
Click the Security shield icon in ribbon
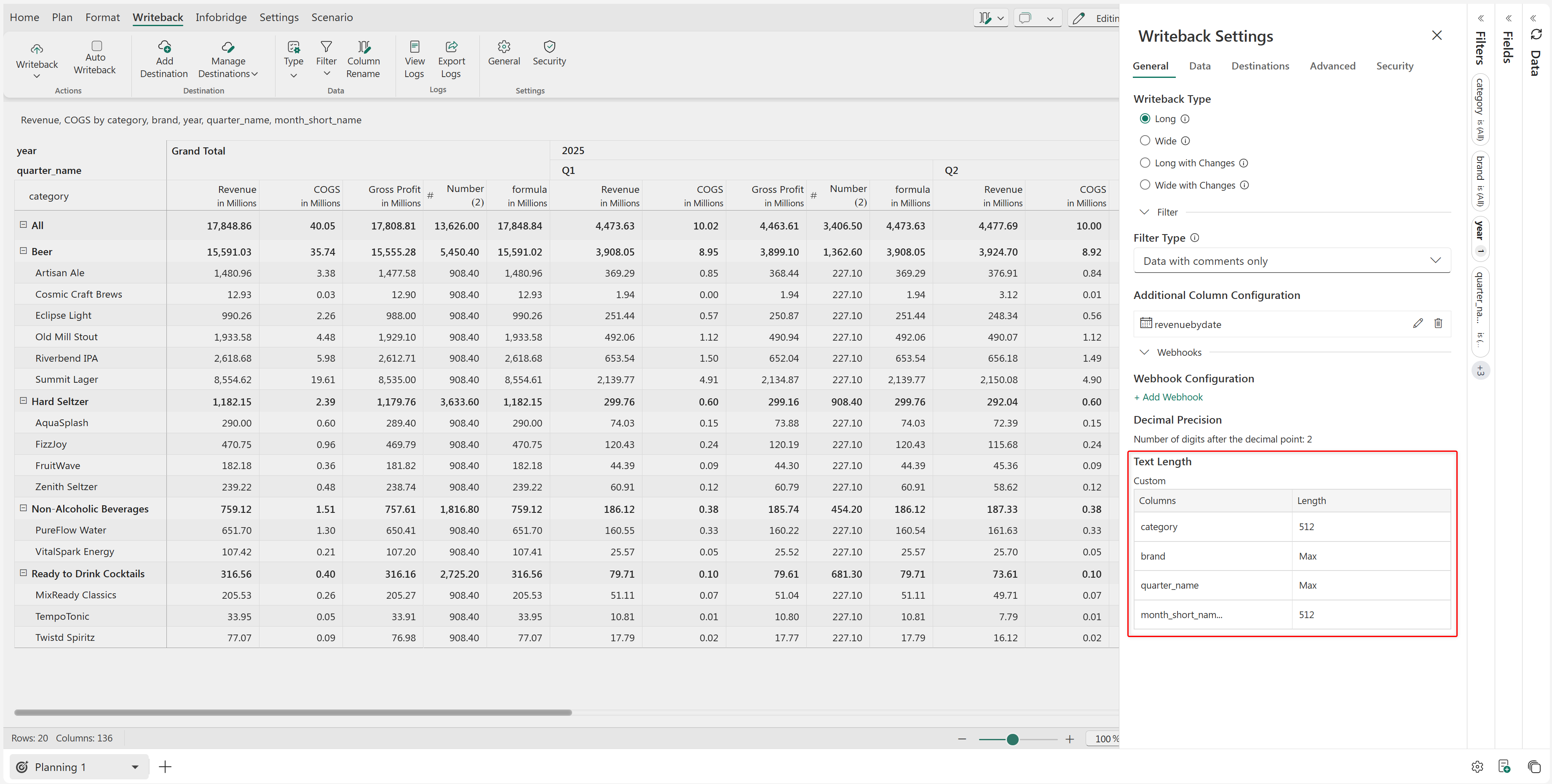click(549, 47)
